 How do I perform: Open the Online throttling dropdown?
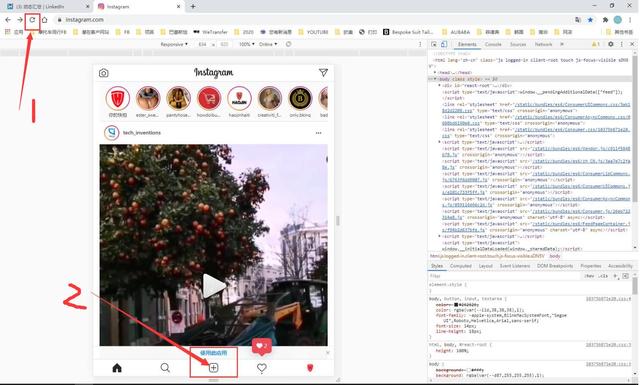268,44
